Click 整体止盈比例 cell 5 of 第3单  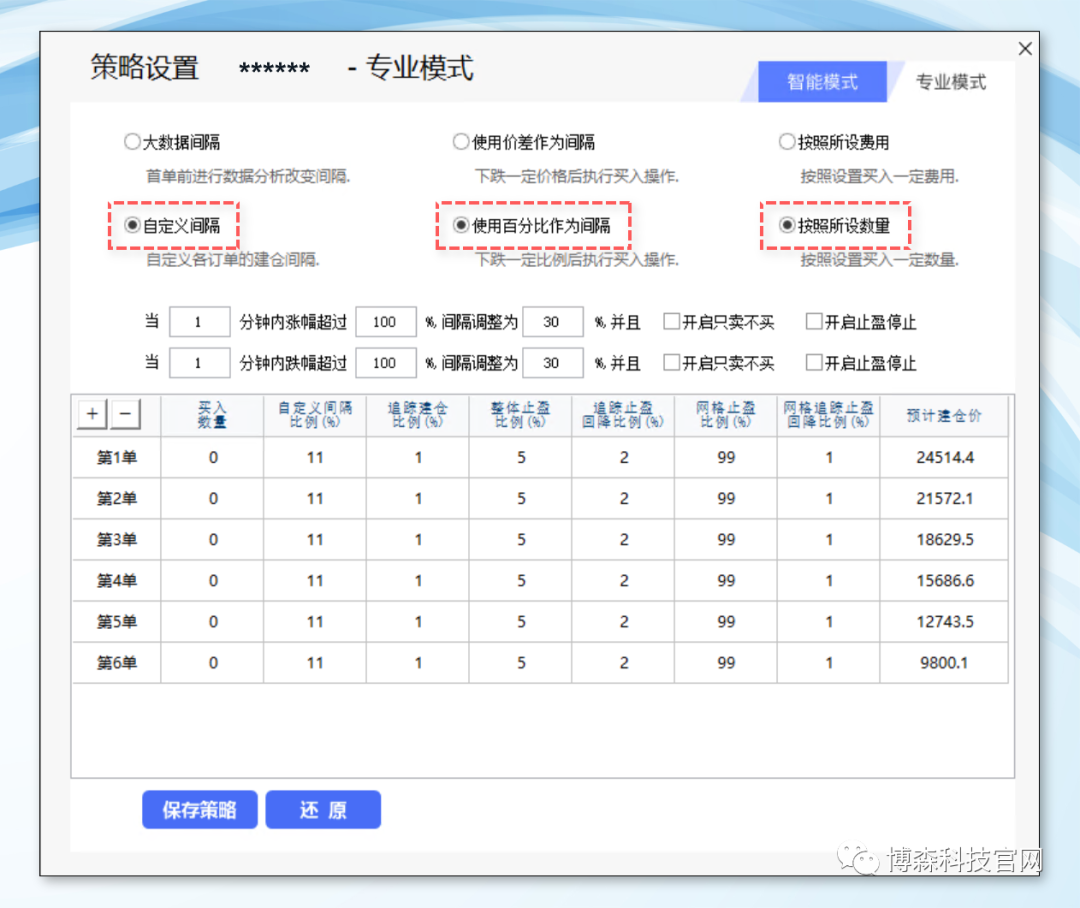click(521, 539)
